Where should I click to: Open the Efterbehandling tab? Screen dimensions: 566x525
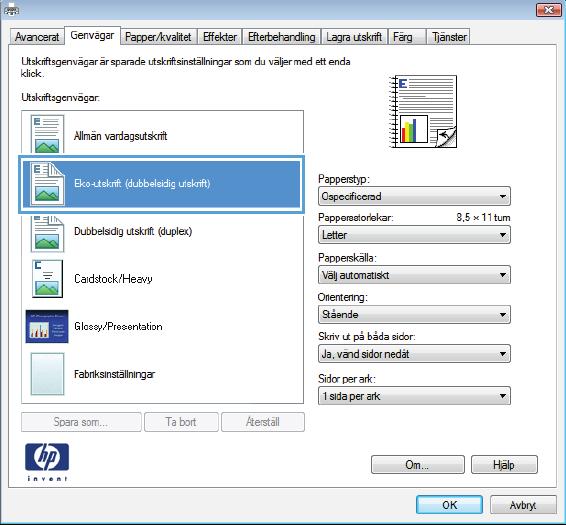[282, 37]
